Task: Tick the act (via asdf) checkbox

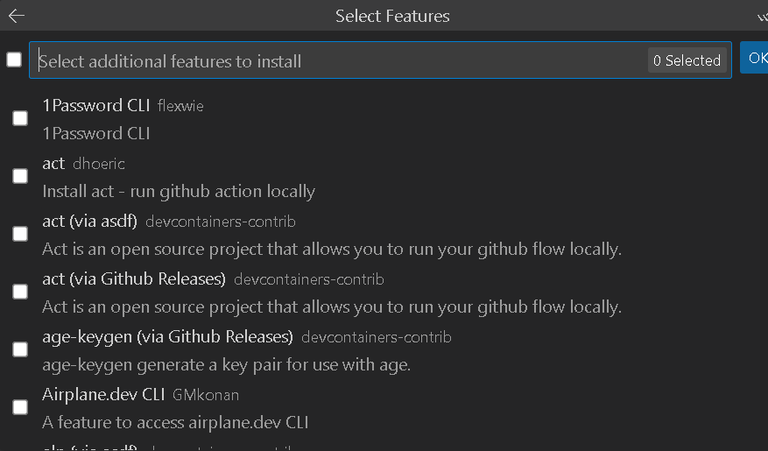Action: click(20, 234)
